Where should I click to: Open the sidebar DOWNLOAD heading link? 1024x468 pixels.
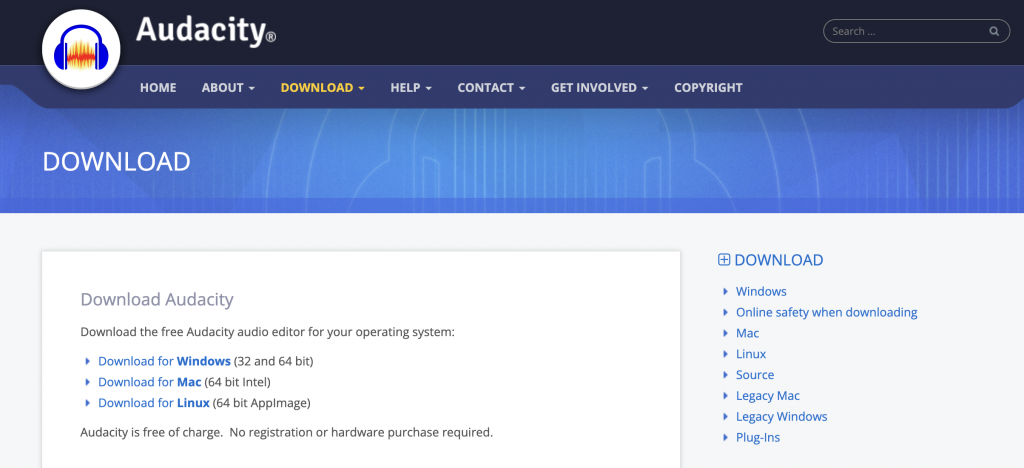(x=778, y=260)
